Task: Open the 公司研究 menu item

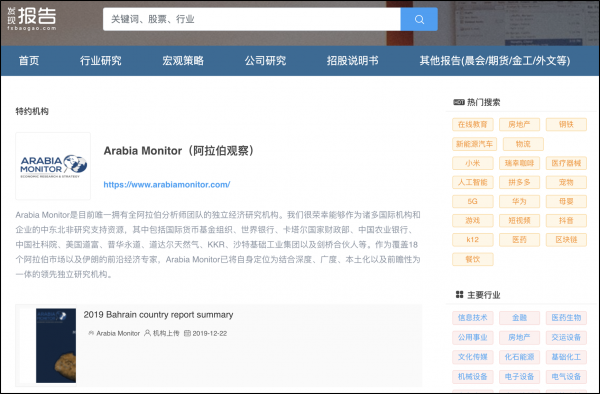Action: click(x=265, y=60)
